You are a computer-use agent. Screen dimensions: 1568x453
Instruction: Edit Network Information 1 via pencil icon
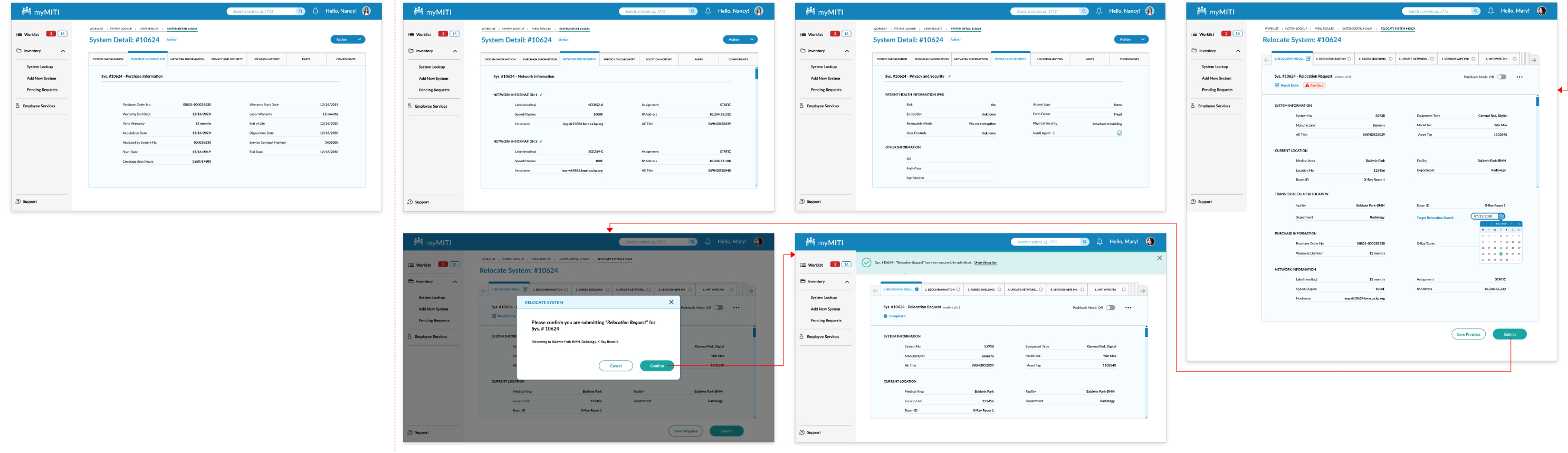[541, 95]
